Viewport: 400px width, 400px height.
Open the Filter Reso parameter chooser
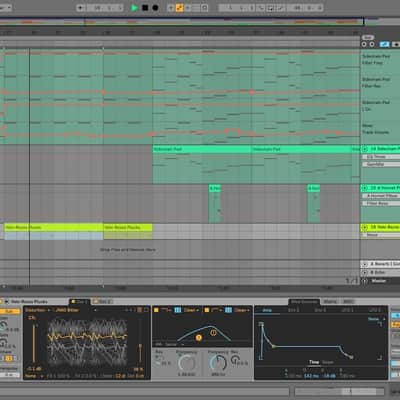pos(381,203)
